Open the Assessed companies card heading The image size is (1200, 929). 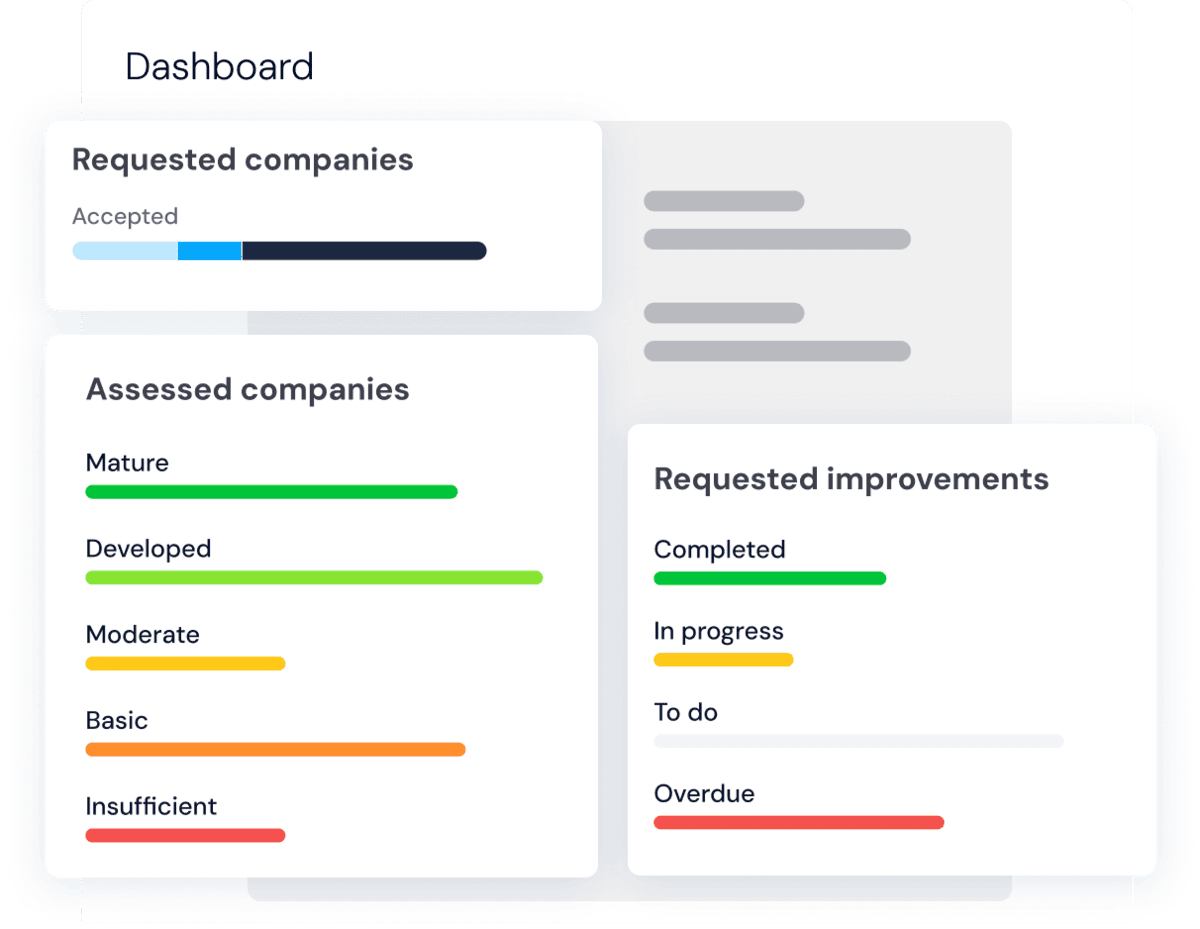click(x=247, y=389)
